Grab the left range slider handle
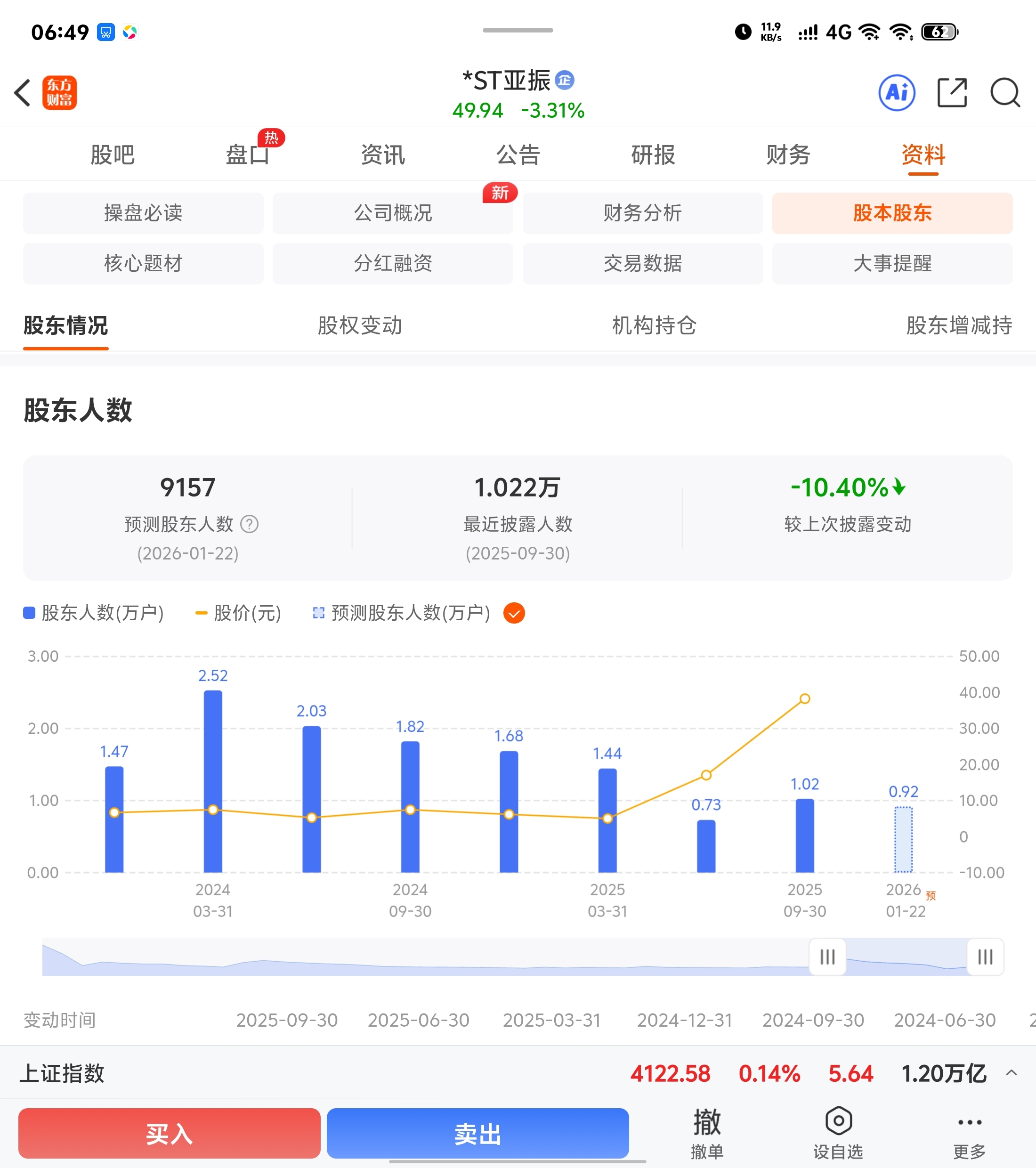This screenshot has height=1168, width=1036. tap(827, 957)
